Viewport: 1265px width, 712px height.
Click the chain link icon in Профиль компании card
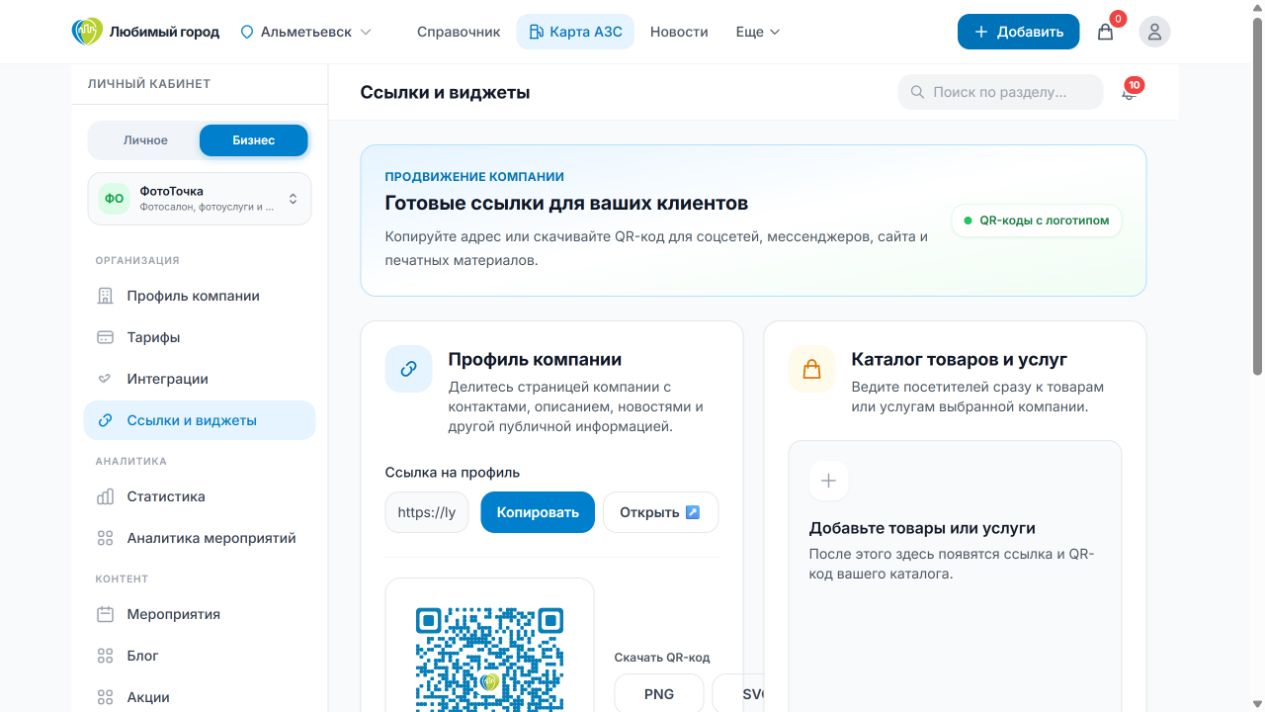[408, 369]
